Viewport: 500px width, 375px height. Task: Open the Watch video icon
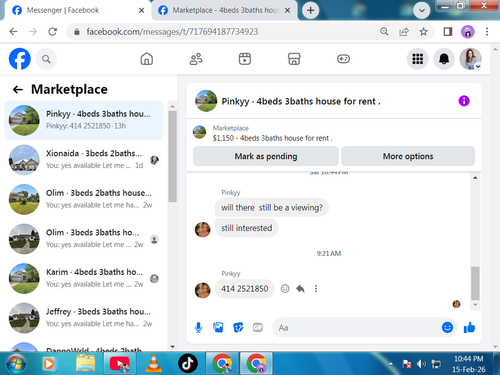point(245,59)
